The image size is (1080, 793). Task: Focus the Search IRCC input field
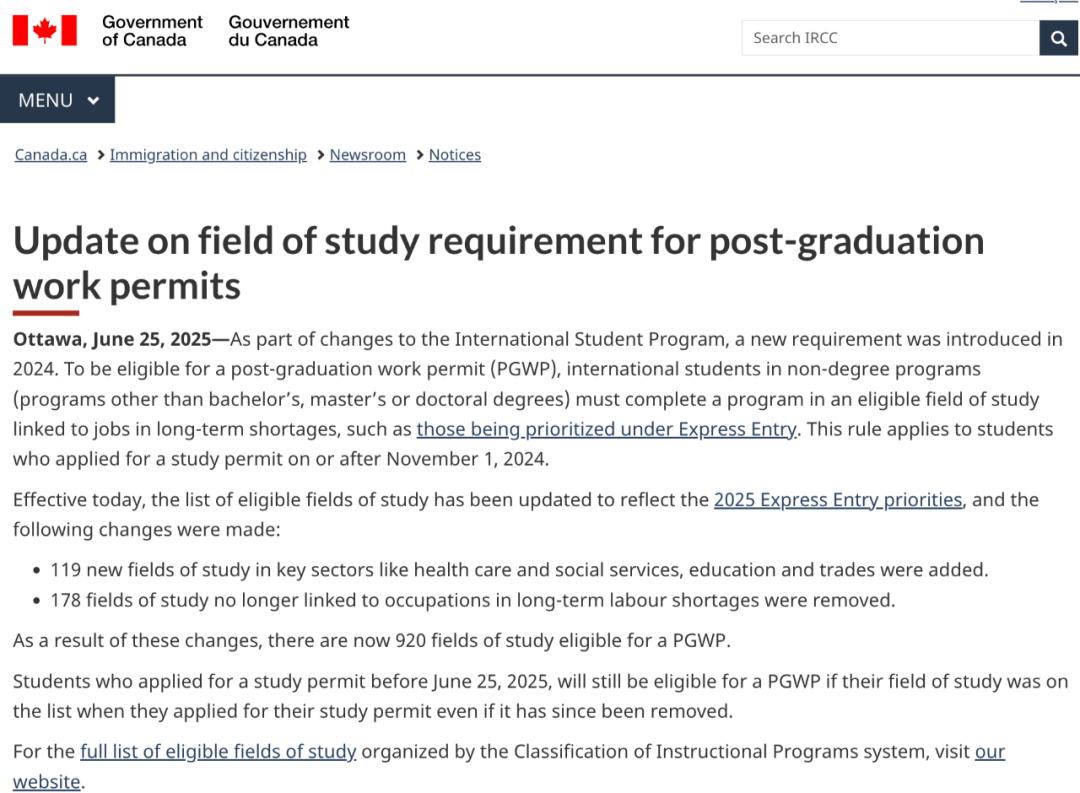891,38
